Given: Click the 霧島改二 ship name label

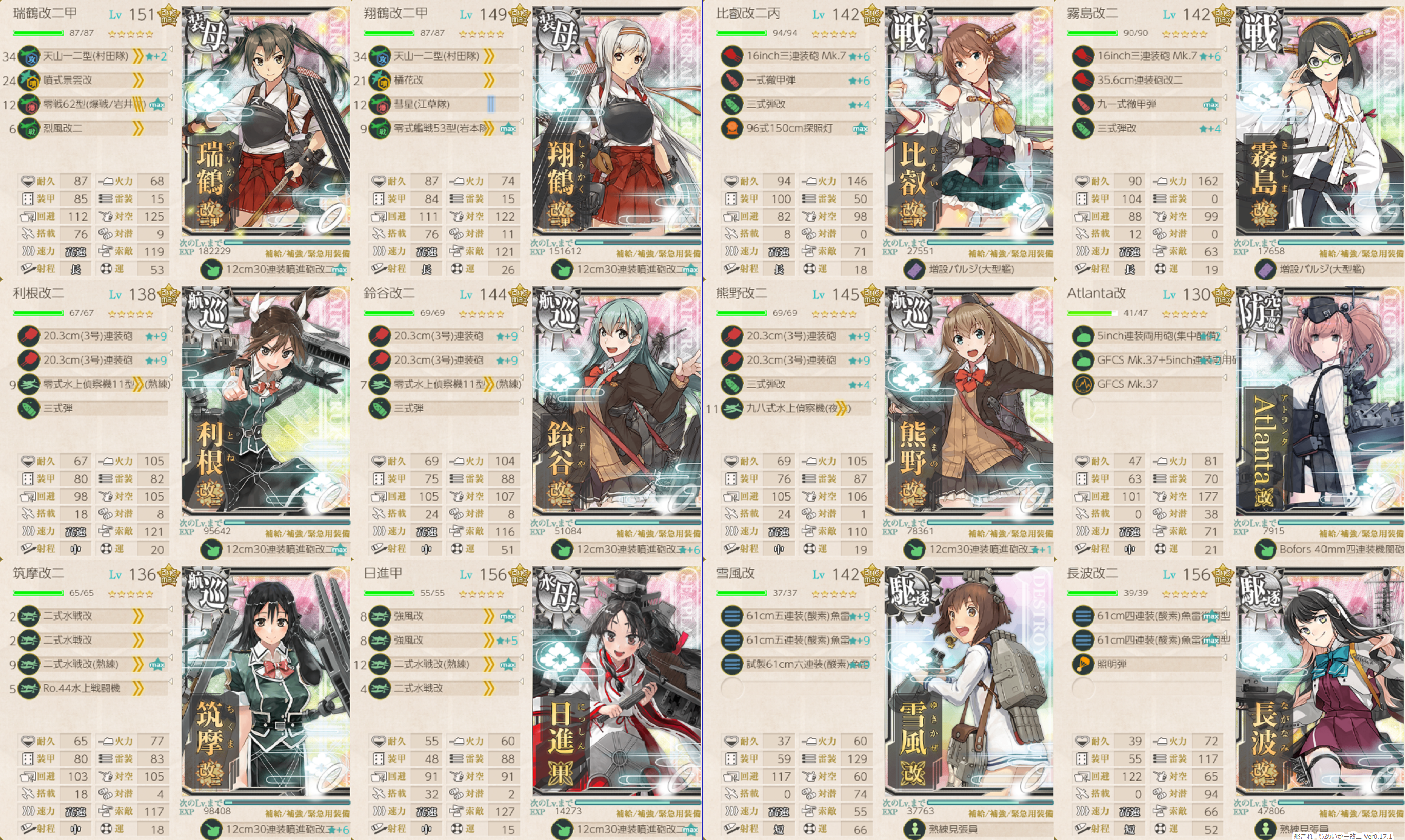Looking at the screenshot, I should pyautogui.click(x=1093, y=13).
